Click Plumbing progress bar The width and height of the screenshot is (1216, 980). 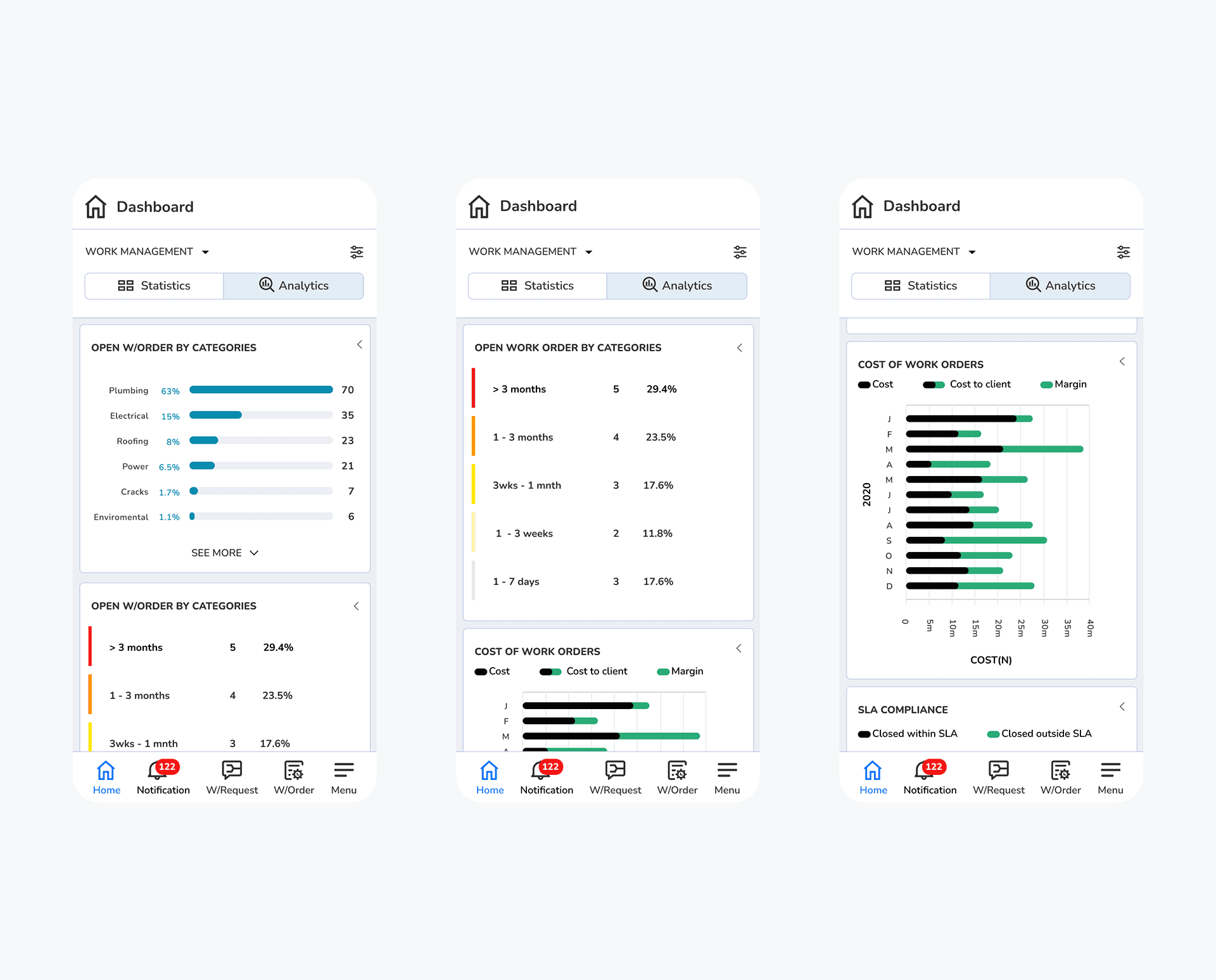coord(261,390)
